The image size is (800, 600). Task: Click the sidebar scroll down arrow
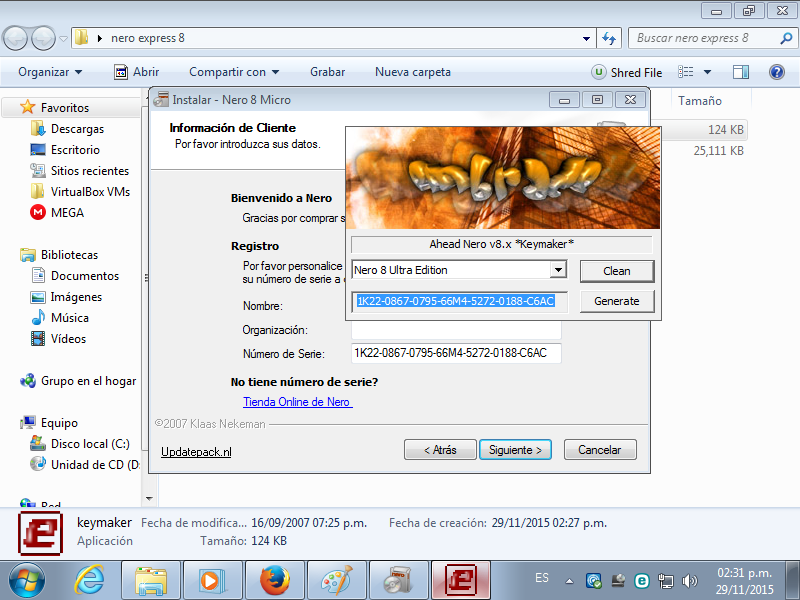click(x=149, y=498)
